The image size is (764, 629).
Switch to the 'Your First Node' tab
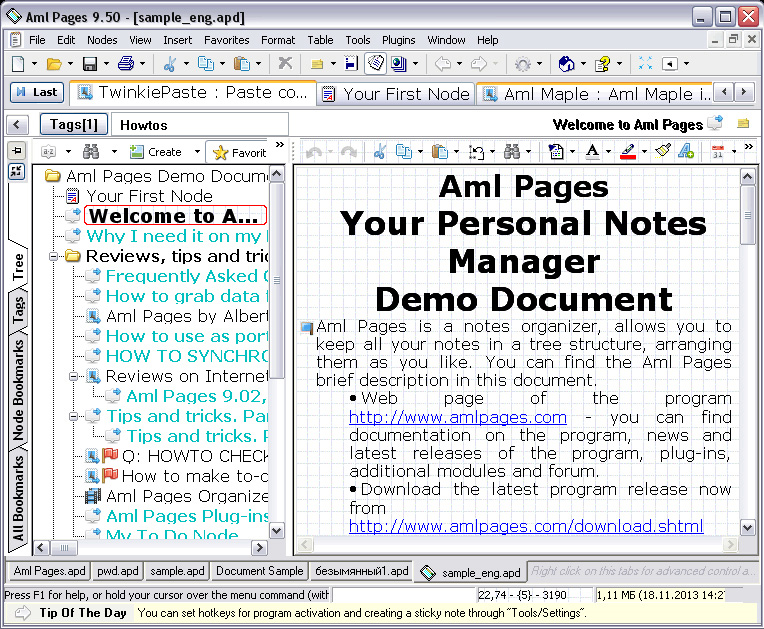395,93
